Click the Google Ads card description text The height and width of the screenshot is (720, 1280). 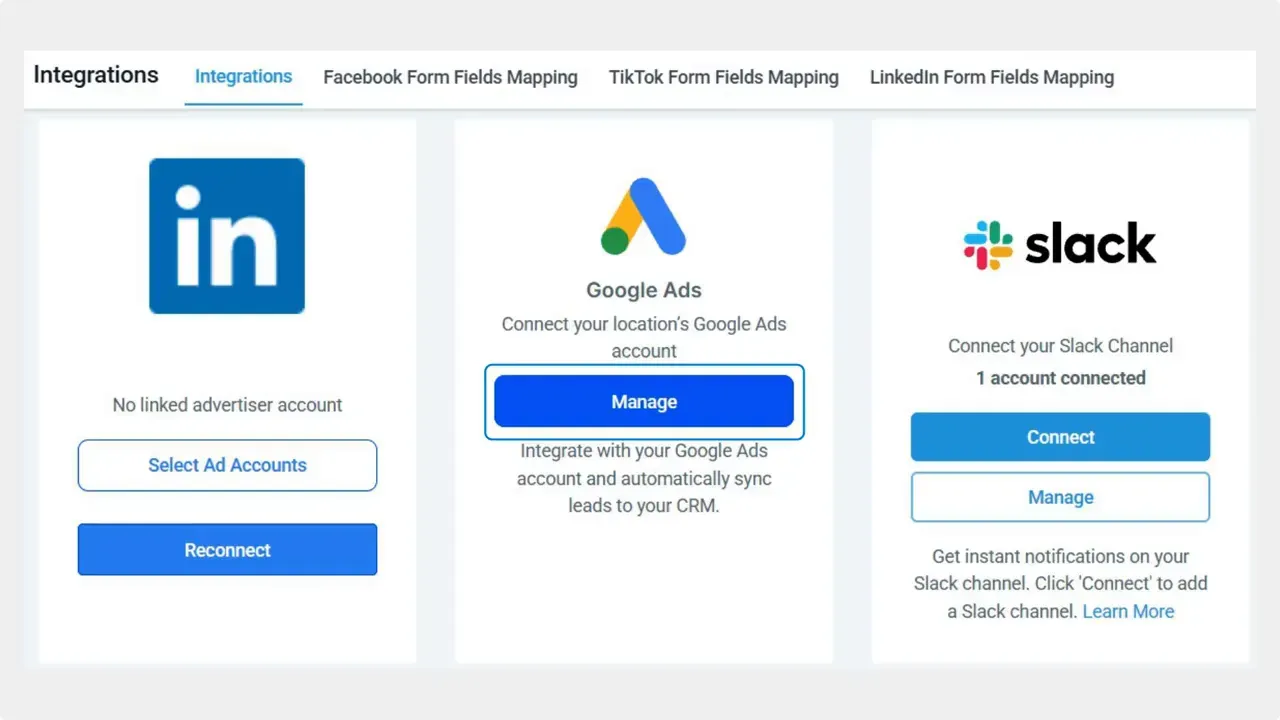[x=644, y=337]
